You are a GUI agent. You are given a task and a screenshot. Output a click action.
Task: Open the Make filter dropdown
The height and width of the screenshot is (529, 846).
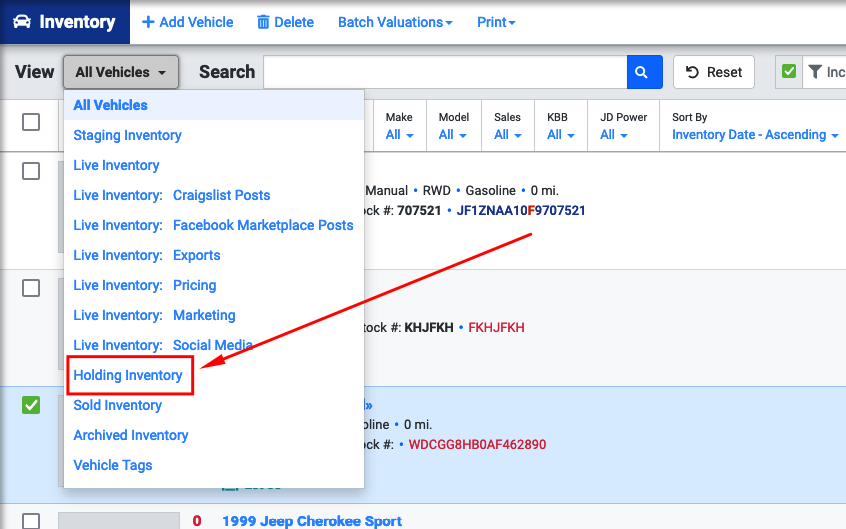pos(399,135)
